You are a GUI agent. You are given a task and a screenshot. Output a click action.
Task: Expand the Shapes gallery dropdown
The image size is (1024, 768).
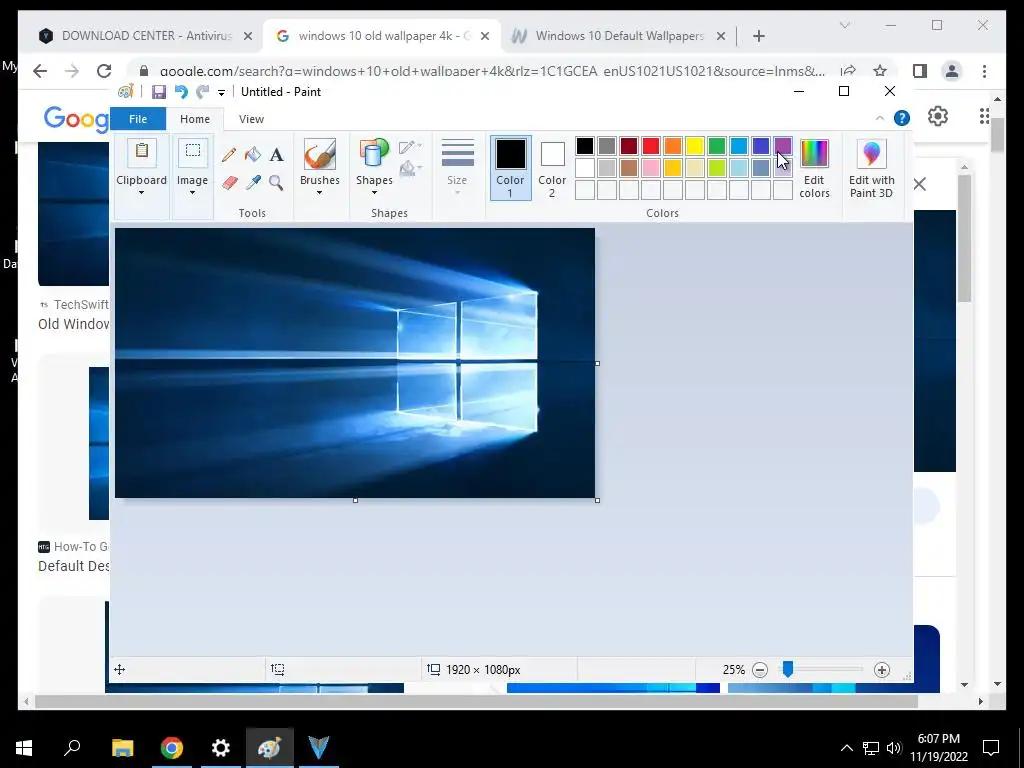click(x=374, y=193)
